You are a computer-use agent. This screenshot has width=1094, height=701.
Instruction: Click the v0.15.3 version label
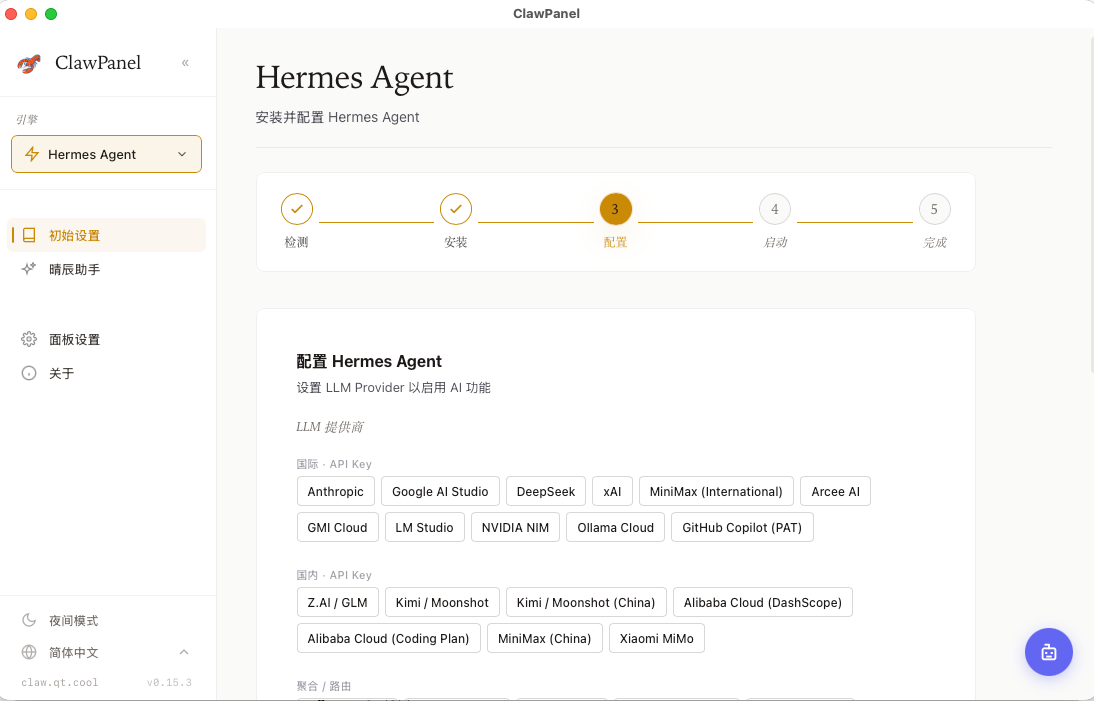pos(170,682)
